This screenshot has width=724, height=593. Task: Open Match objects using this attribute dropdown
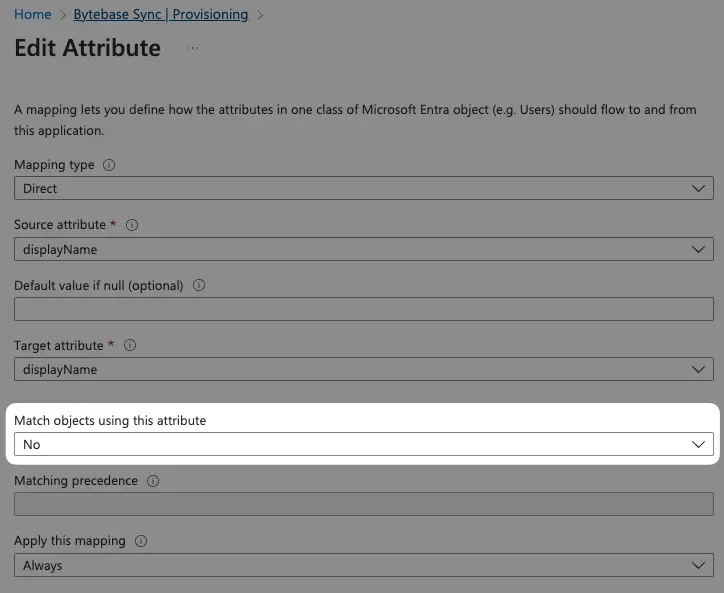click(364, 444)
